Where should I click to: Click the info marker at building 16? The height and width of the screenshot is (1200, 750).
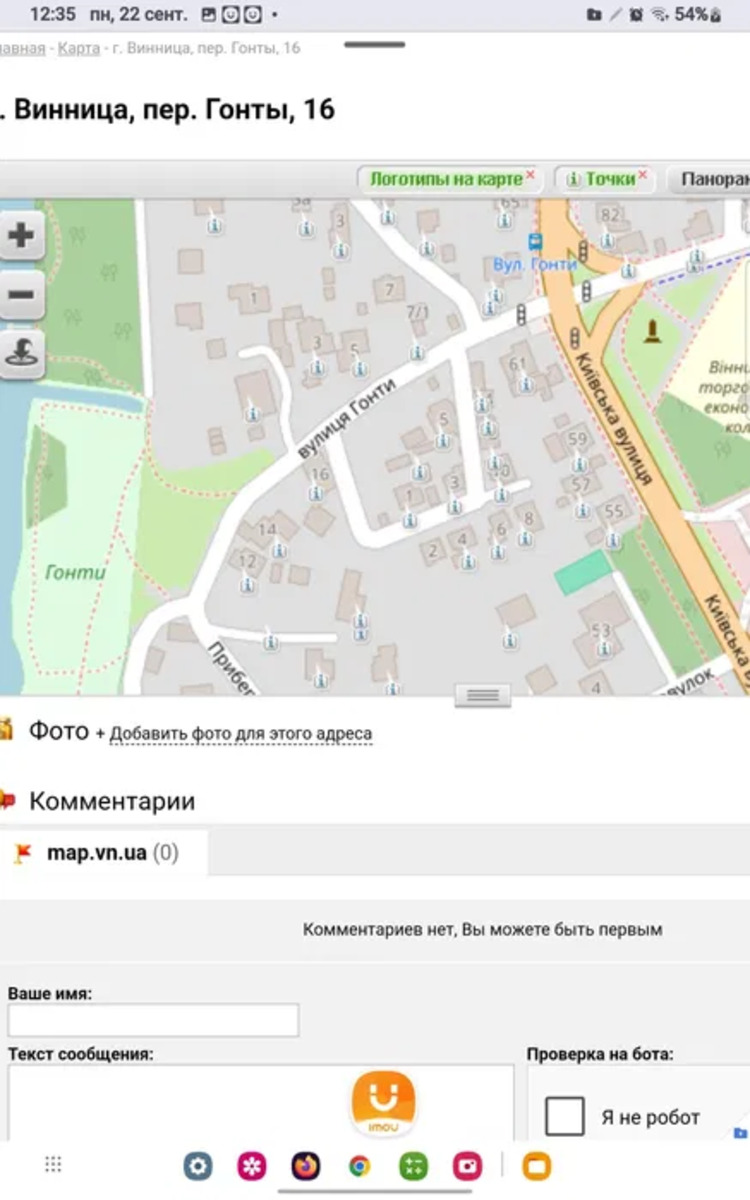[x=316, y=493]
